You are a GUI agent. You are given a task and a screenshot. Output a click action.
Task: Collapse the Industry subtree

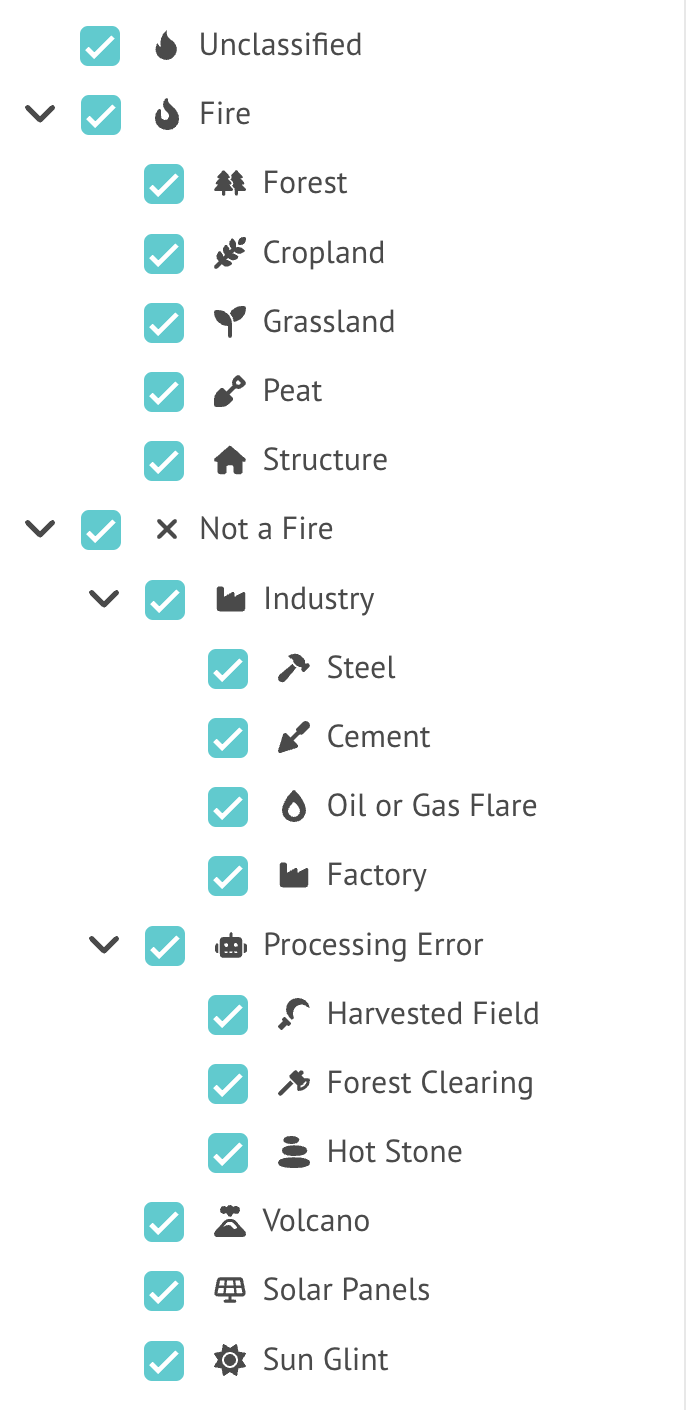click(103, 598)
